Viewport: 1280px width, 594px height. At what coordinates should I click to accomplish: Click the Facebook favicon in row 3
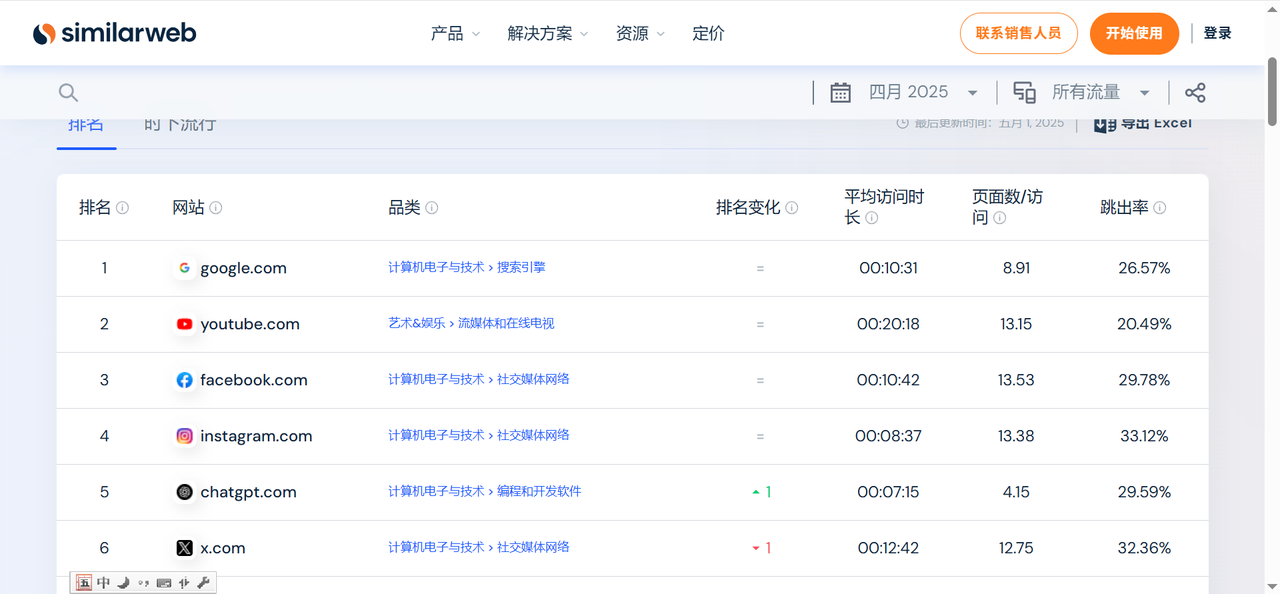click(184, 380)
